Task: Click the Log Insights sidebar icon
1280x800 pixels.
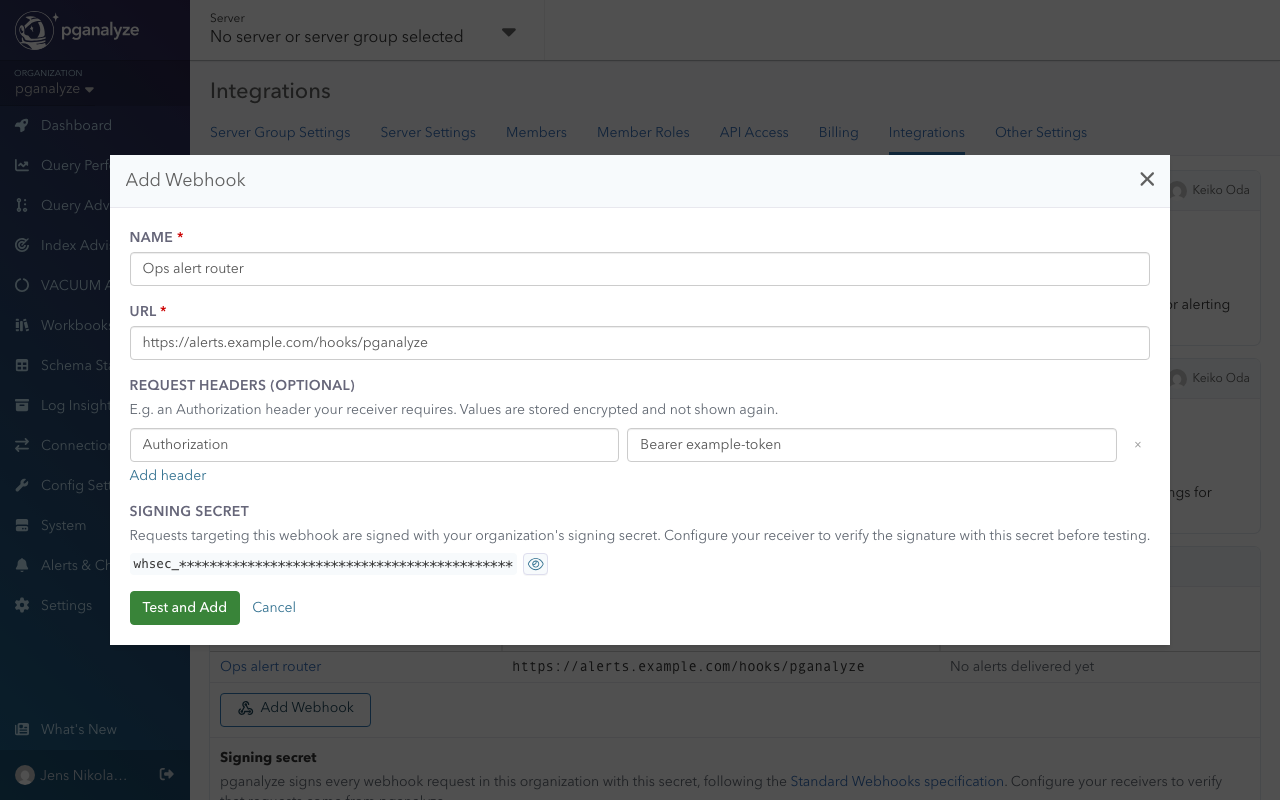Action: click(x=22, y=405)
